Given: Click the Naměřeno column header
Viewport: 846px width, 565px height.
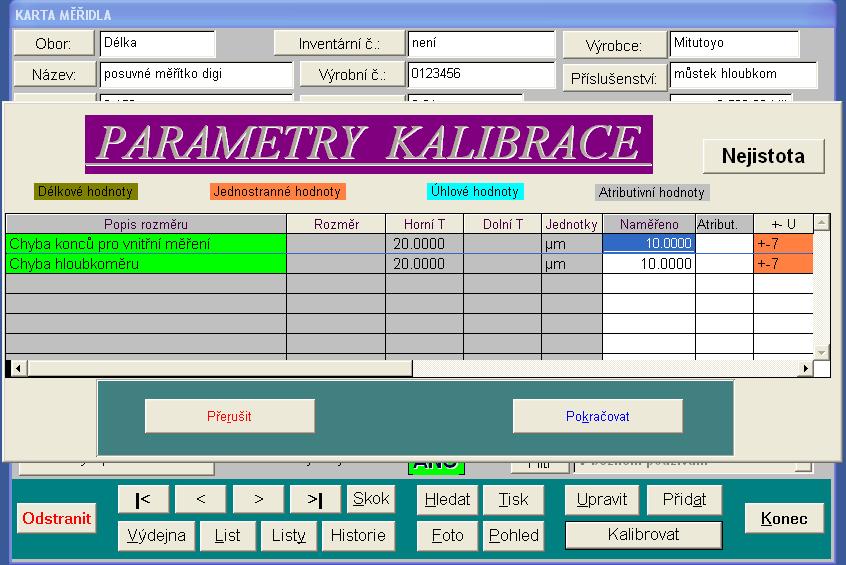Looking at the screenshot, I should click(649, 224).
